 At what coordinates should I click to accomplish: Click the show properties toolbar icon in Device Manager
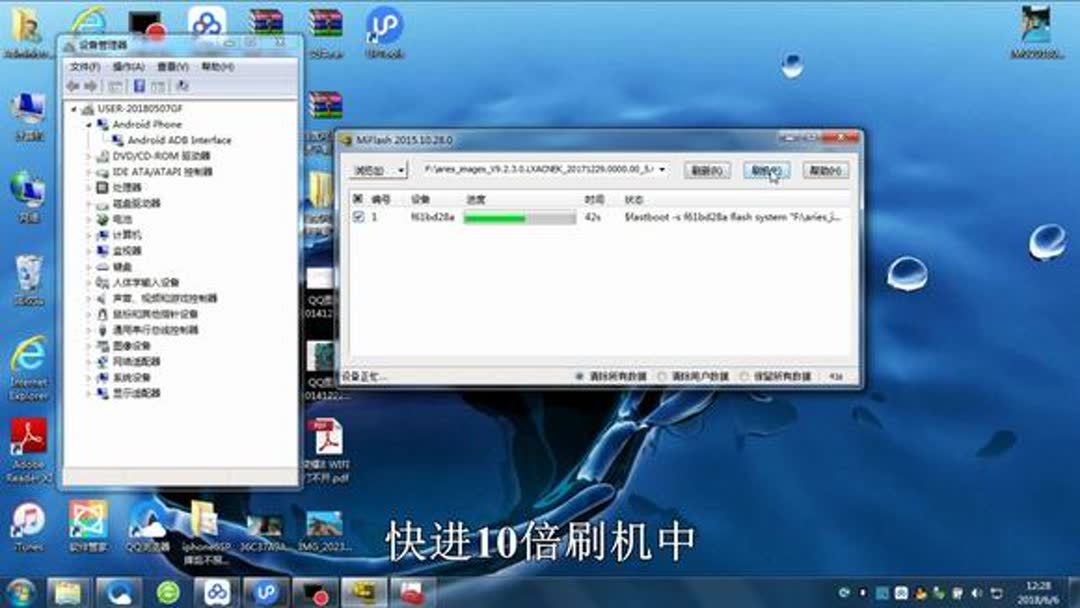pos(113,87)
